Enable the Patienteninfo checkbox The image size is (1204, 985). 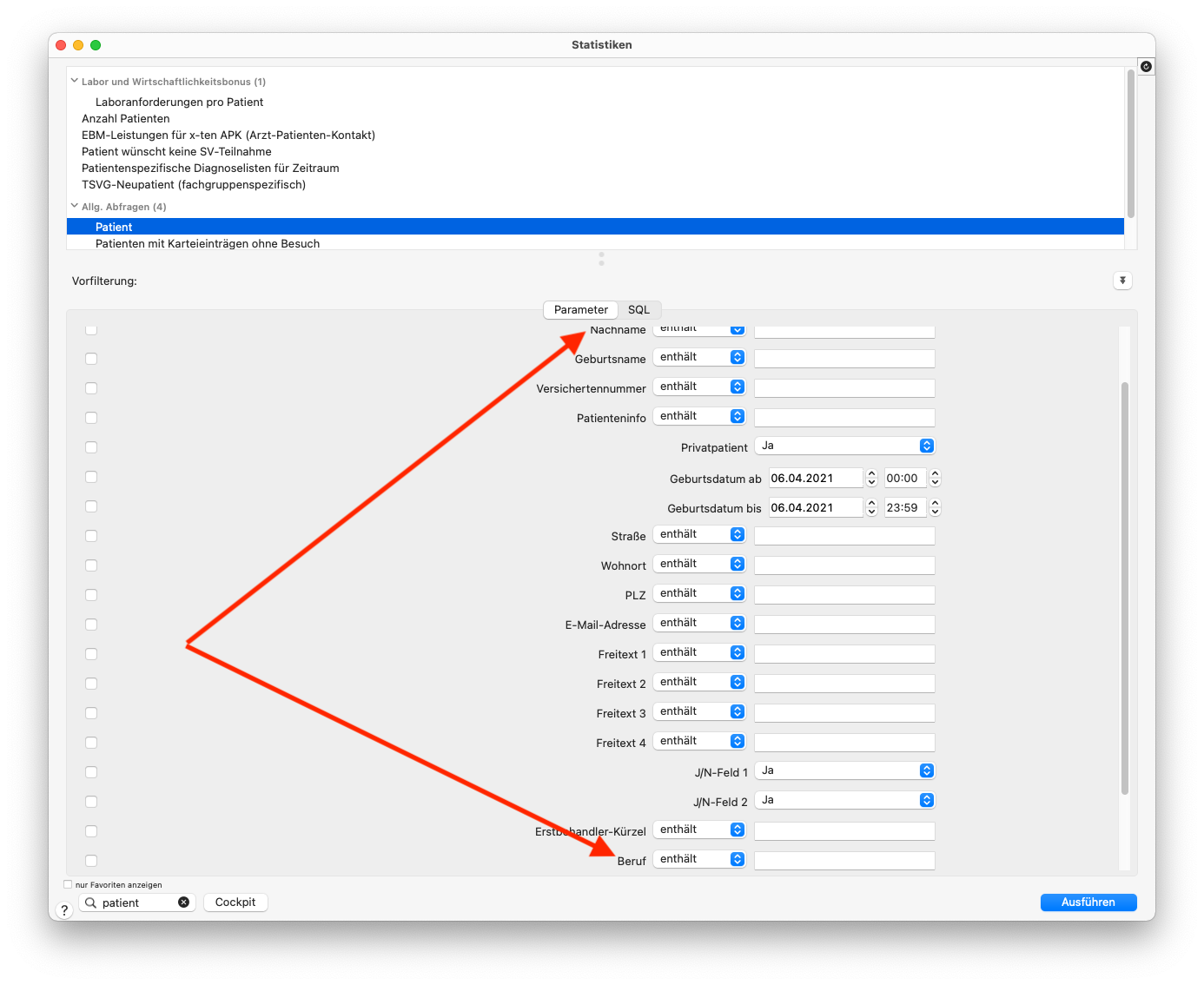(91, 418)
